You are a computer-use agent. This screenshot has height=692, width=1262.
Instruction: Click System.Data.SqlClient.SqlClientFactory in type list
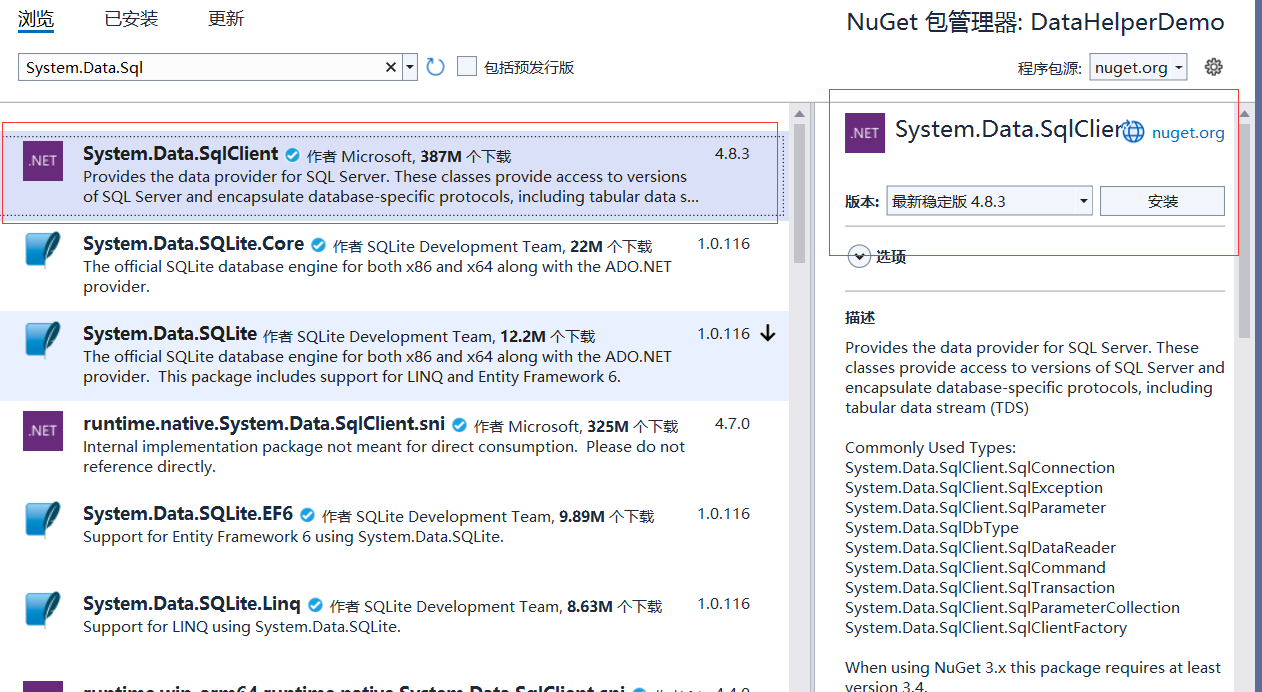click(986, 627)
